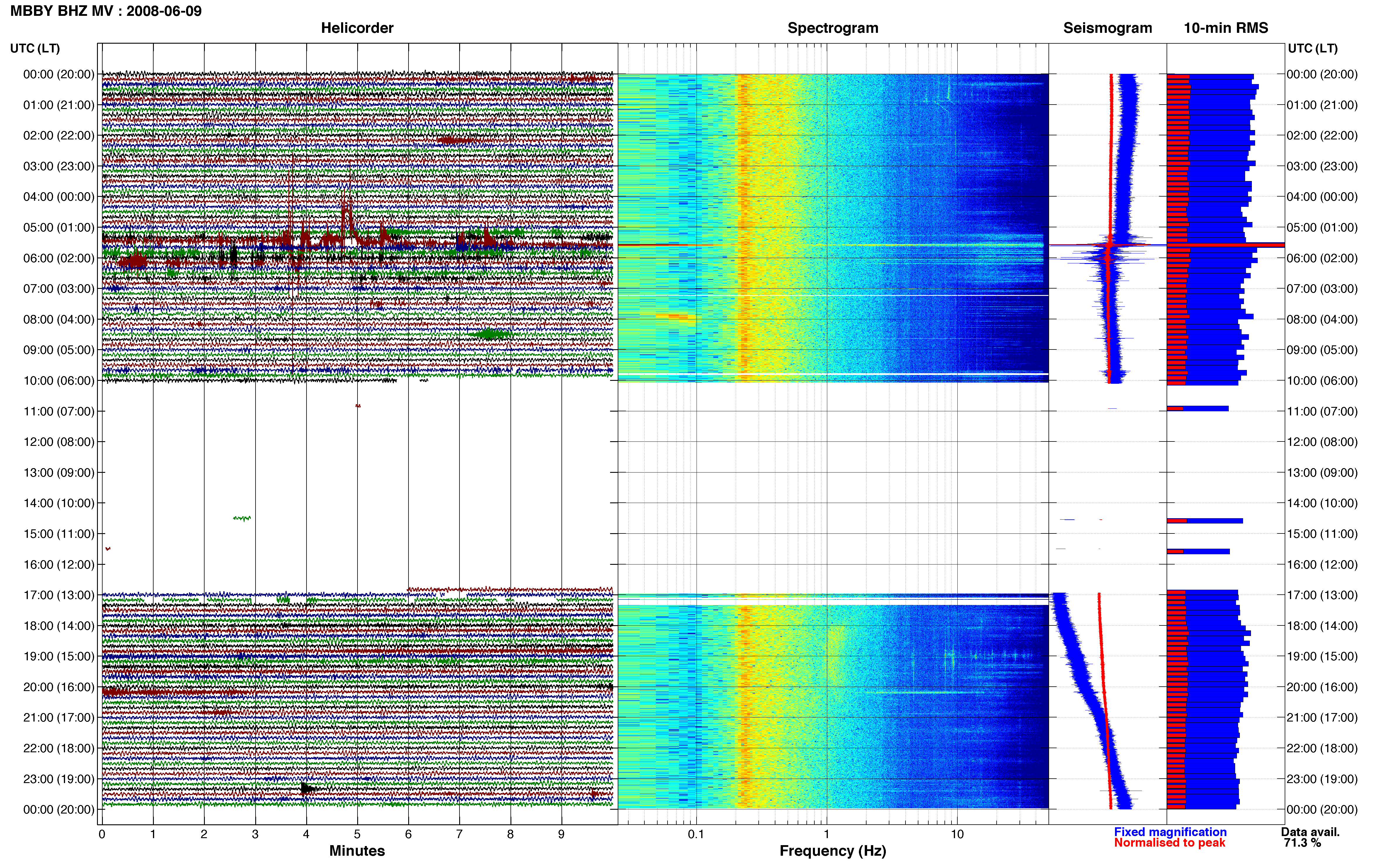Click the 'Minutes' x-axis label

point(357,851)
